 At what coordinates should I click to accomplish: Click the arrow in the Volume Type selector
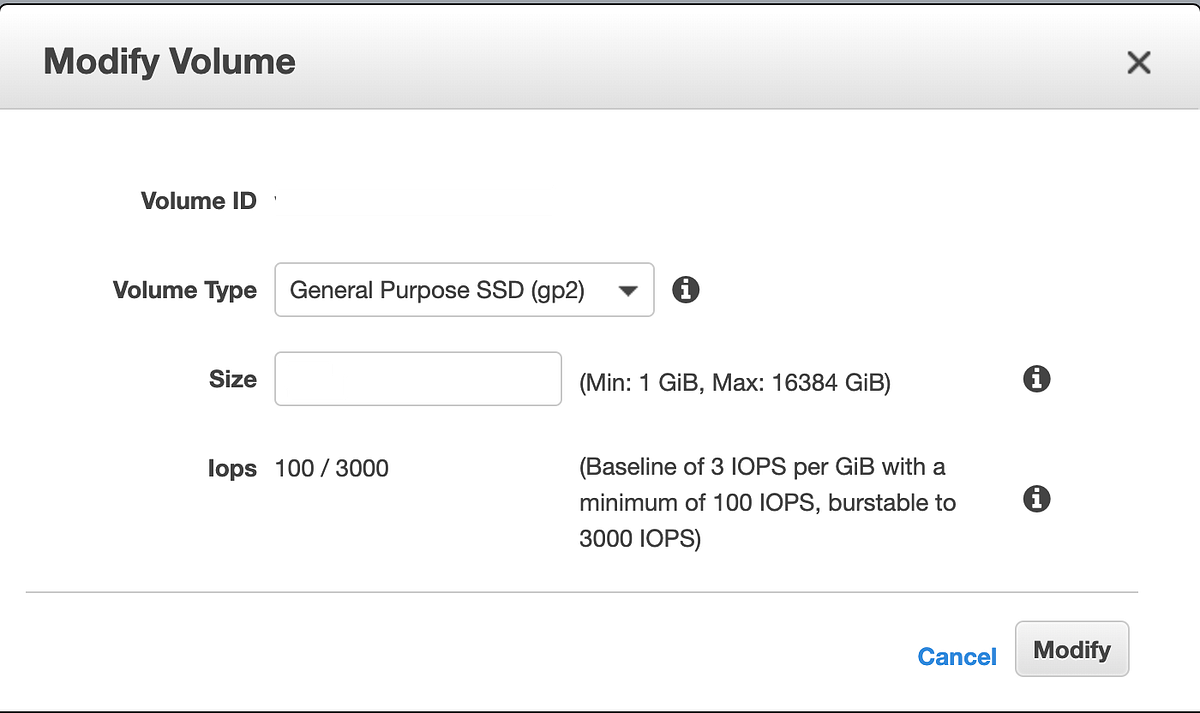[x=628, y=291]
